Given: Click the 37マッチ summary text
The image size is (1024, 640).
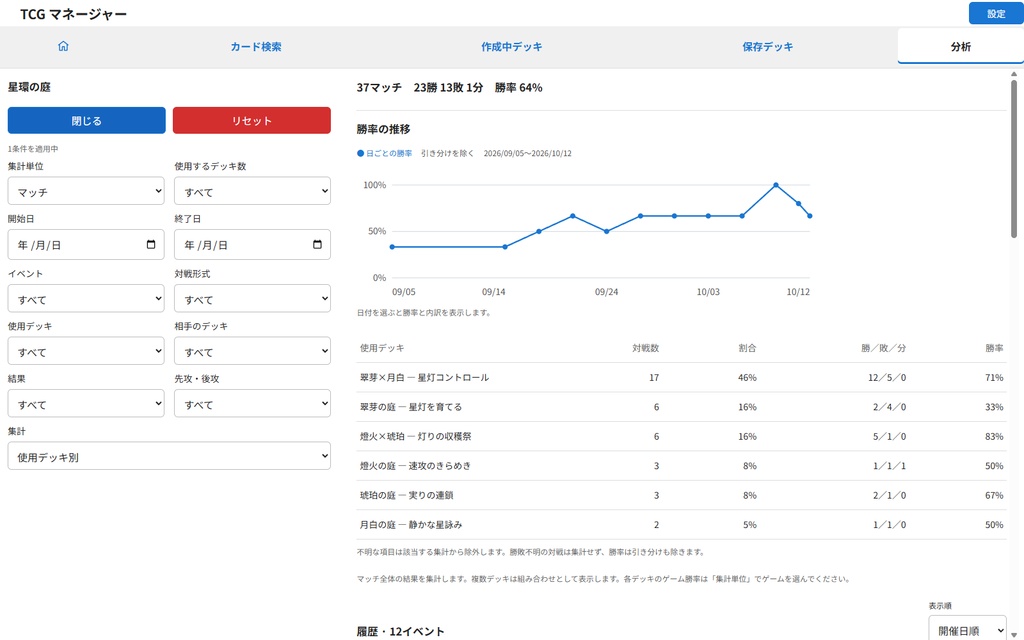Looking at the screenshot, I should coord(379,88).
